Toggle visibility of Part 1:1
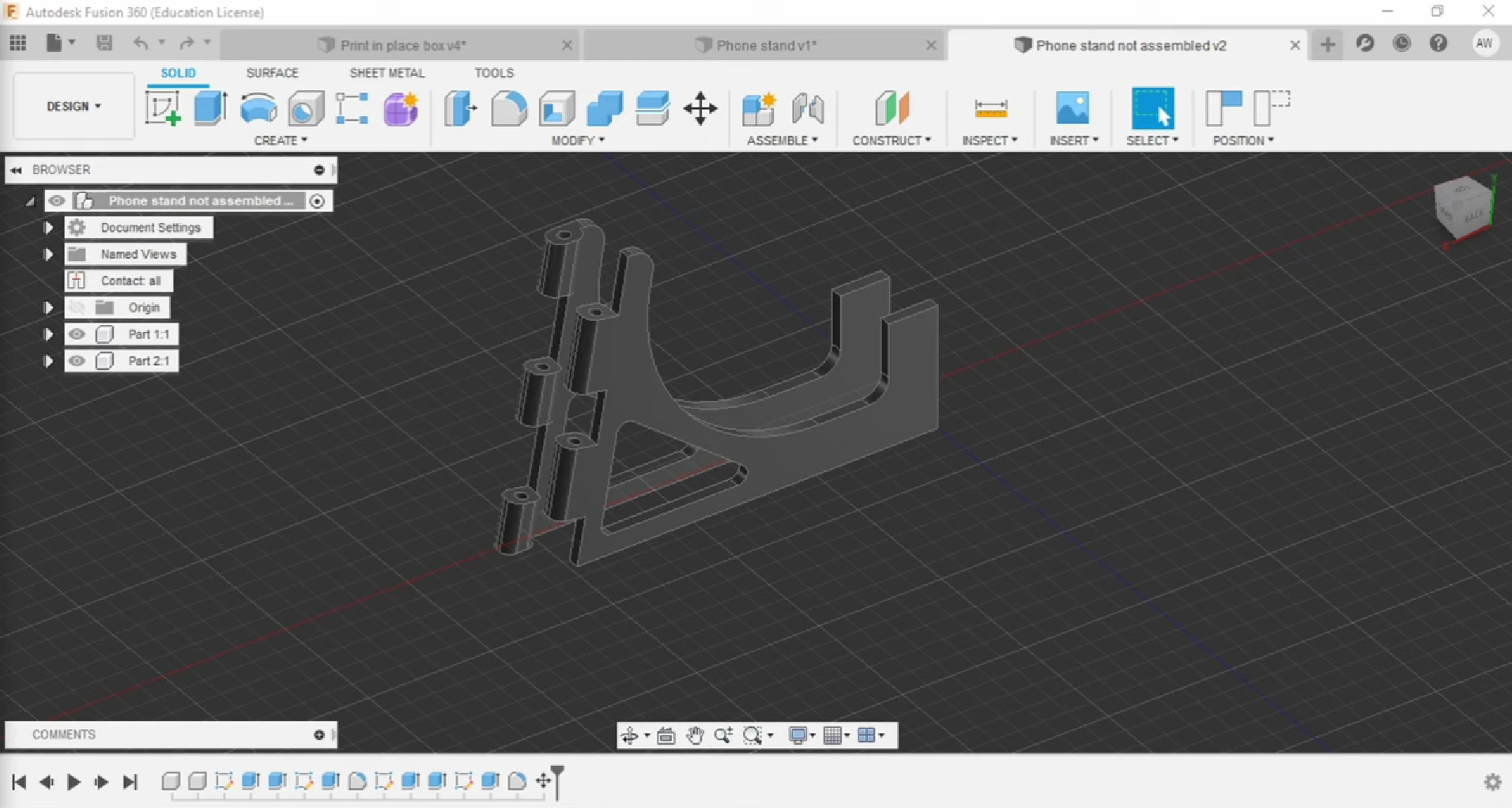The image size is (1512, 808). tap(77, 334)
